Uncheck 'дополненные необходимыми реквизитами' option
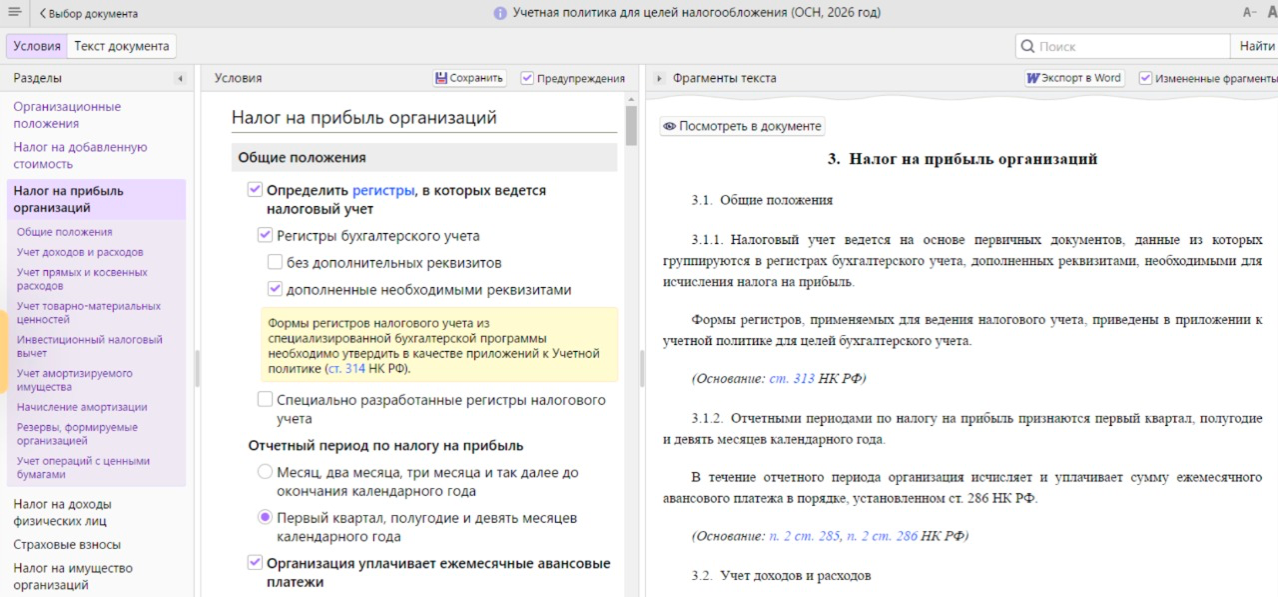 click(275, 290)
